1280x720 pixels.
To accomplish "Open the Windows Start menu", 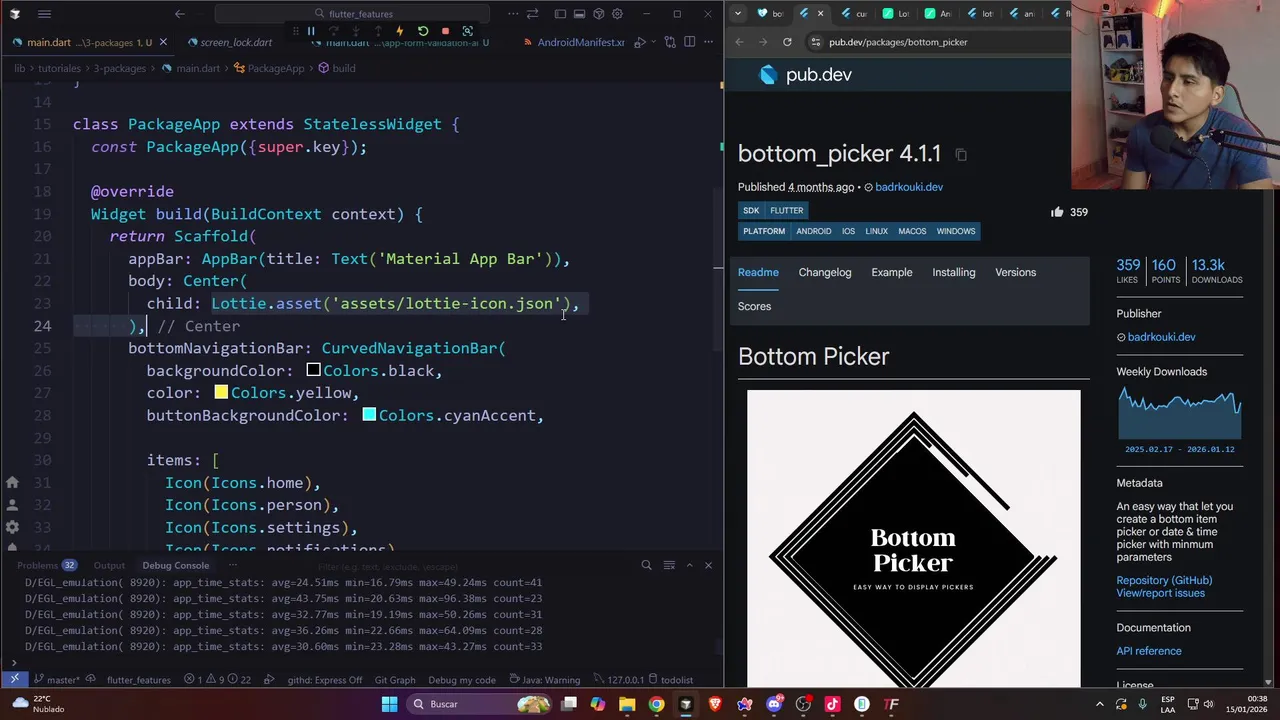I will (x=389, y=704).
